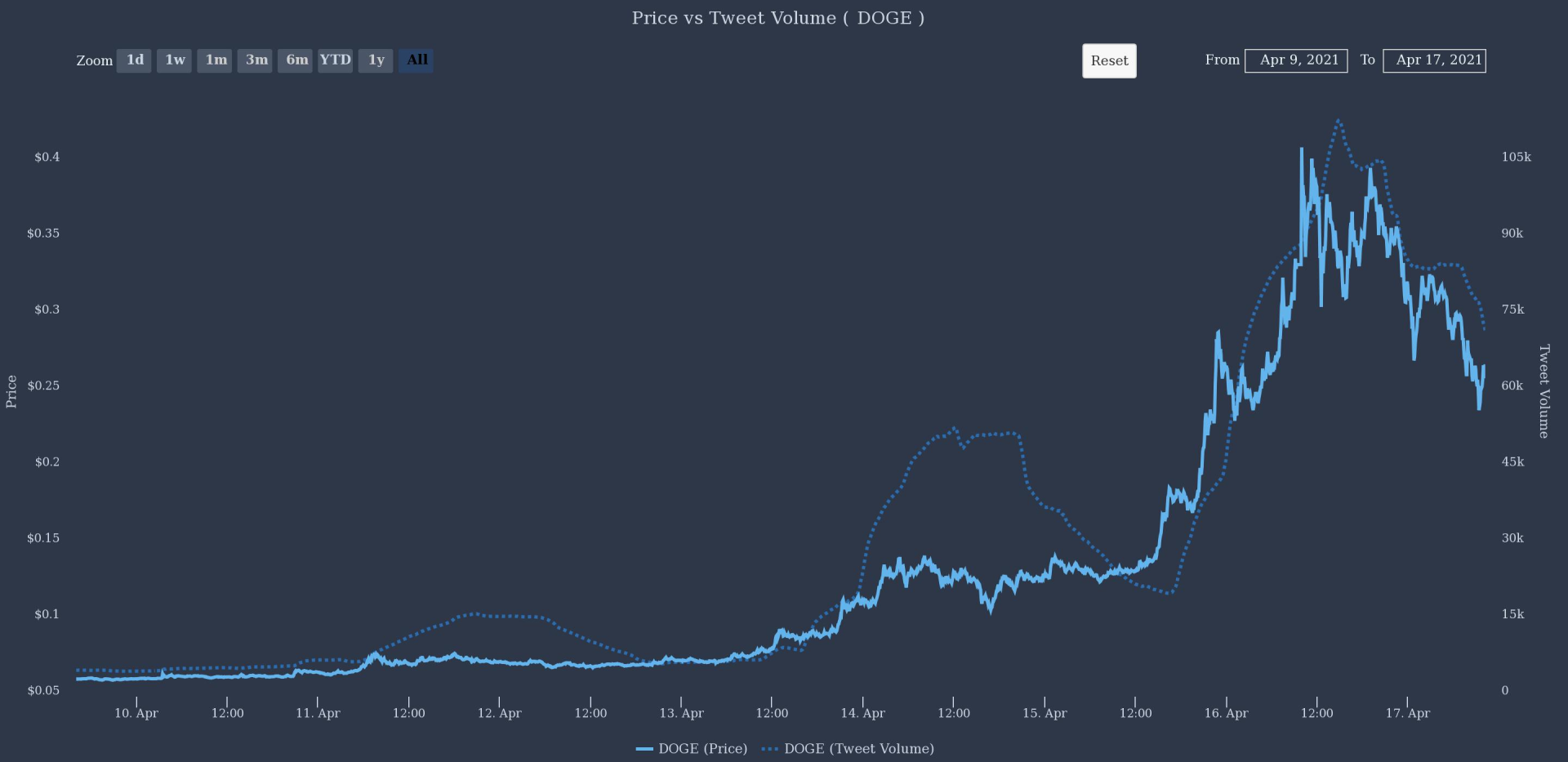Toggle DOGE (Tweet Volume) series in legend

[848, 749]
